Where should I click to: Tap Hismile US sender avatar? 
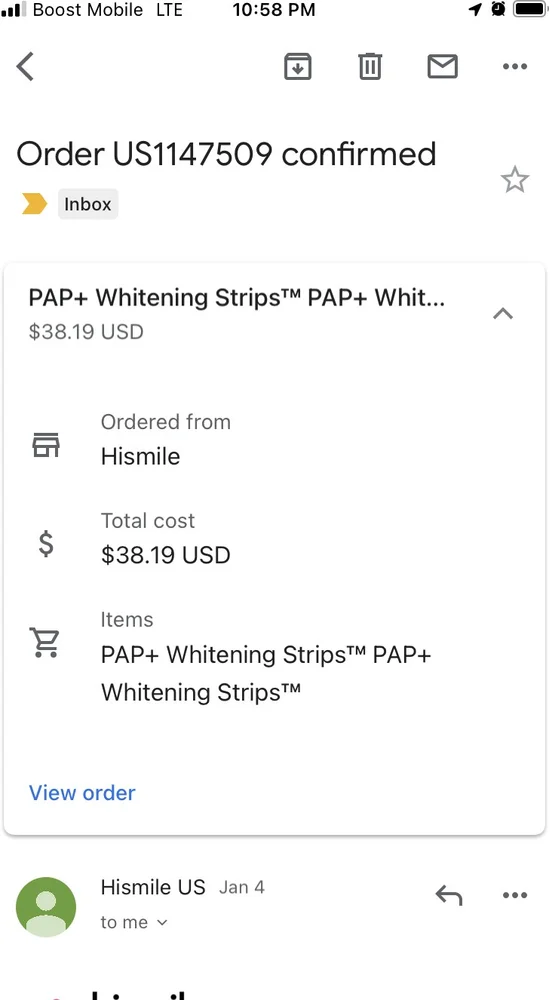46,907
